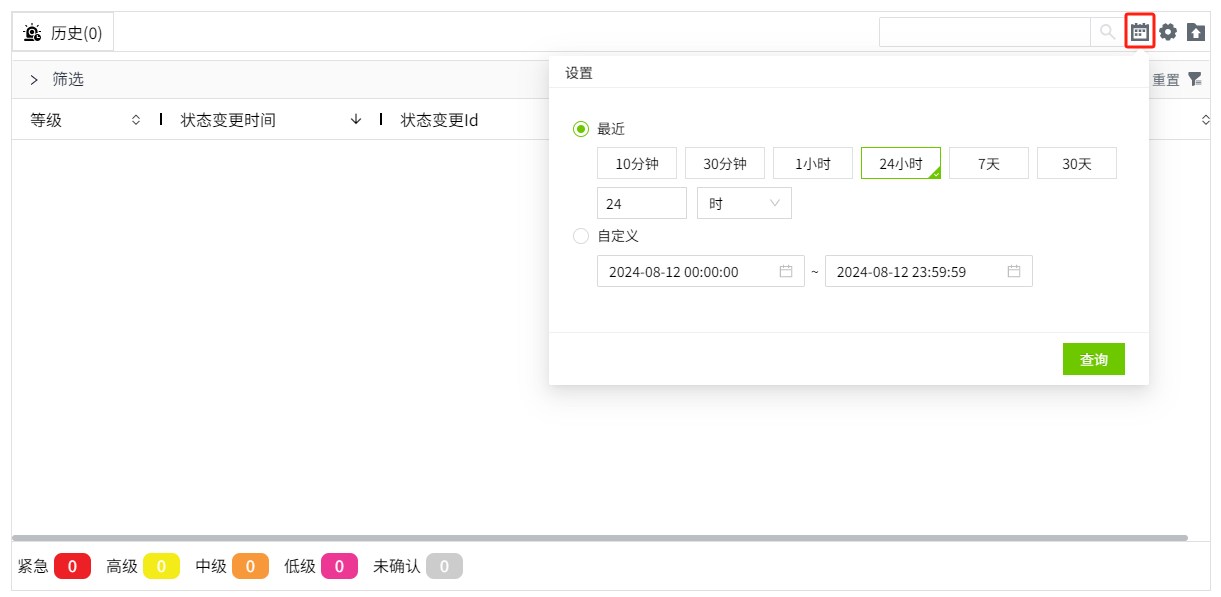Viewport: 1221px width, 597px height.
Task: Select the 最近 radio button
Action: (x=581, y=129)
